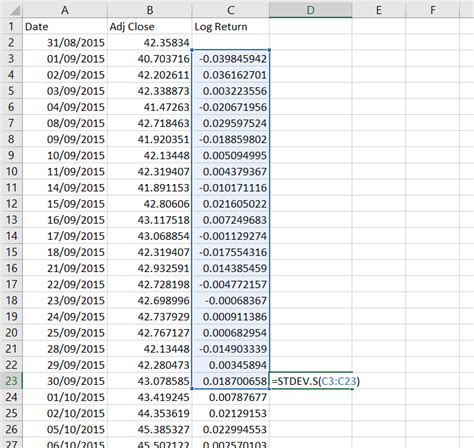Select column B header
474x448 pixels.
[x=150, y=10]
